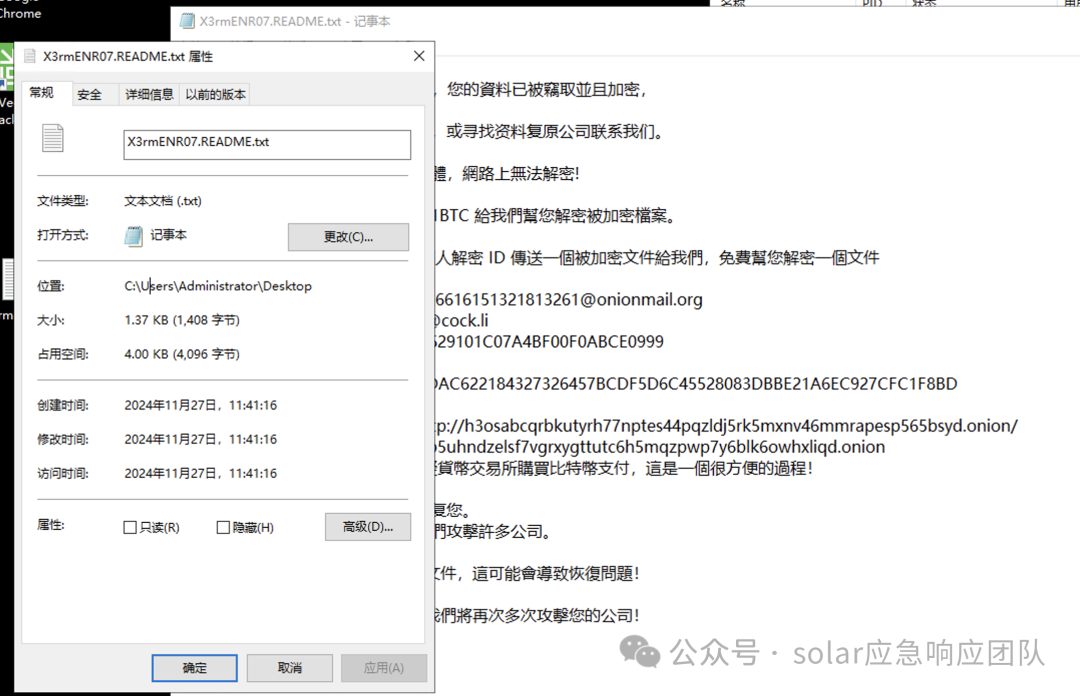This screenshot has height=696, width=1080.
Task: Enable the 隐藏(H) checkbox
Action: pos(224,527)
